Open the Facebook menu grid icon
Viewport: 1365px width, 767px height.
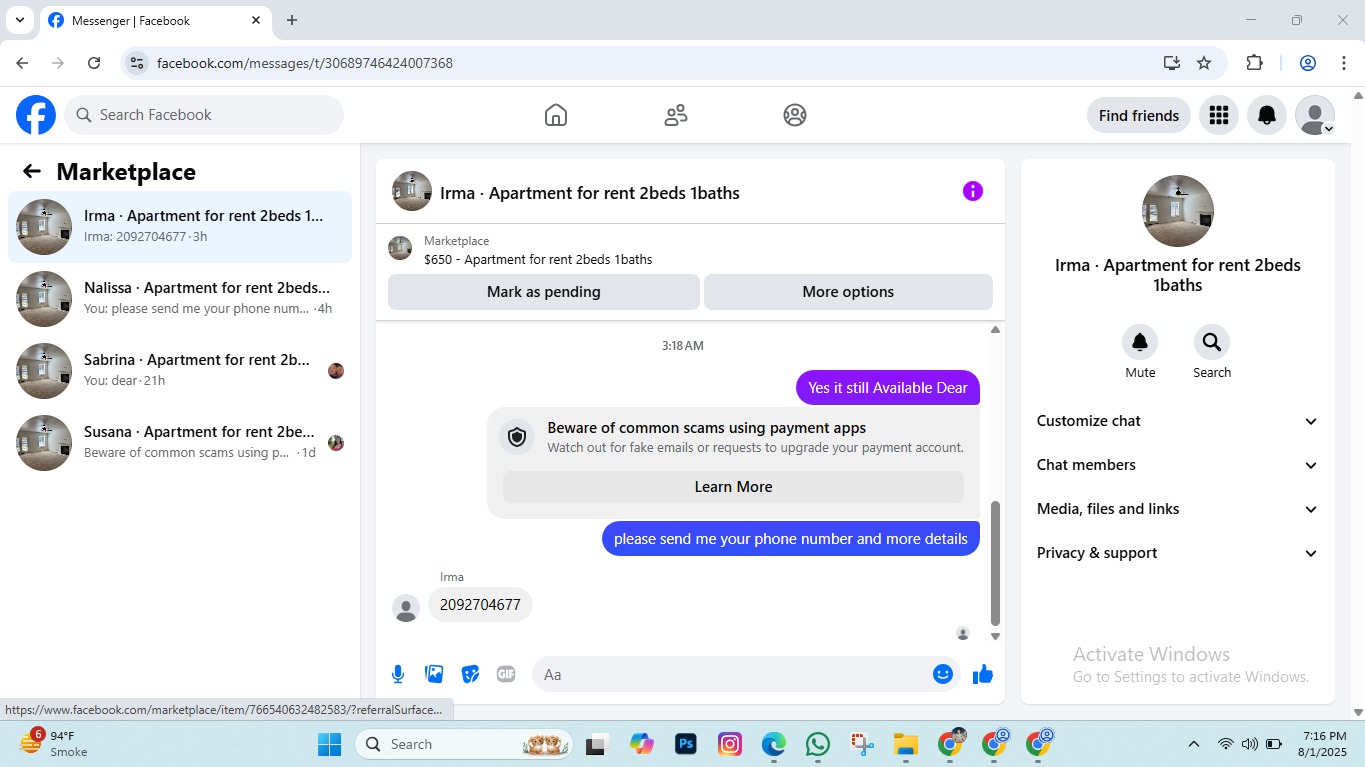pyautogui.click(x=1218, y=115)
